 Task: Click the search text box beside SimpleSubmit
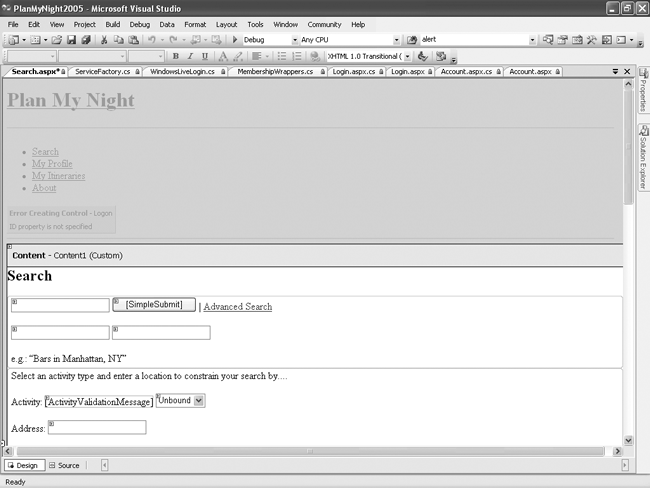point(61,305)
